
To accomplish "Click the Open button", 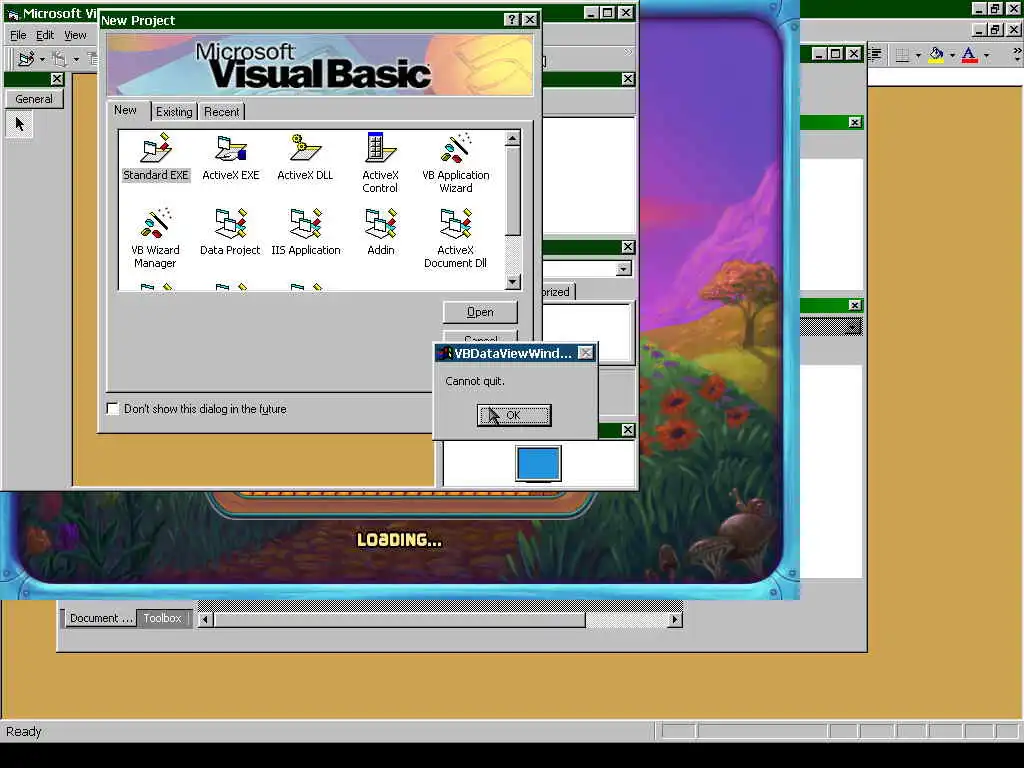I will tap(480, 312).
